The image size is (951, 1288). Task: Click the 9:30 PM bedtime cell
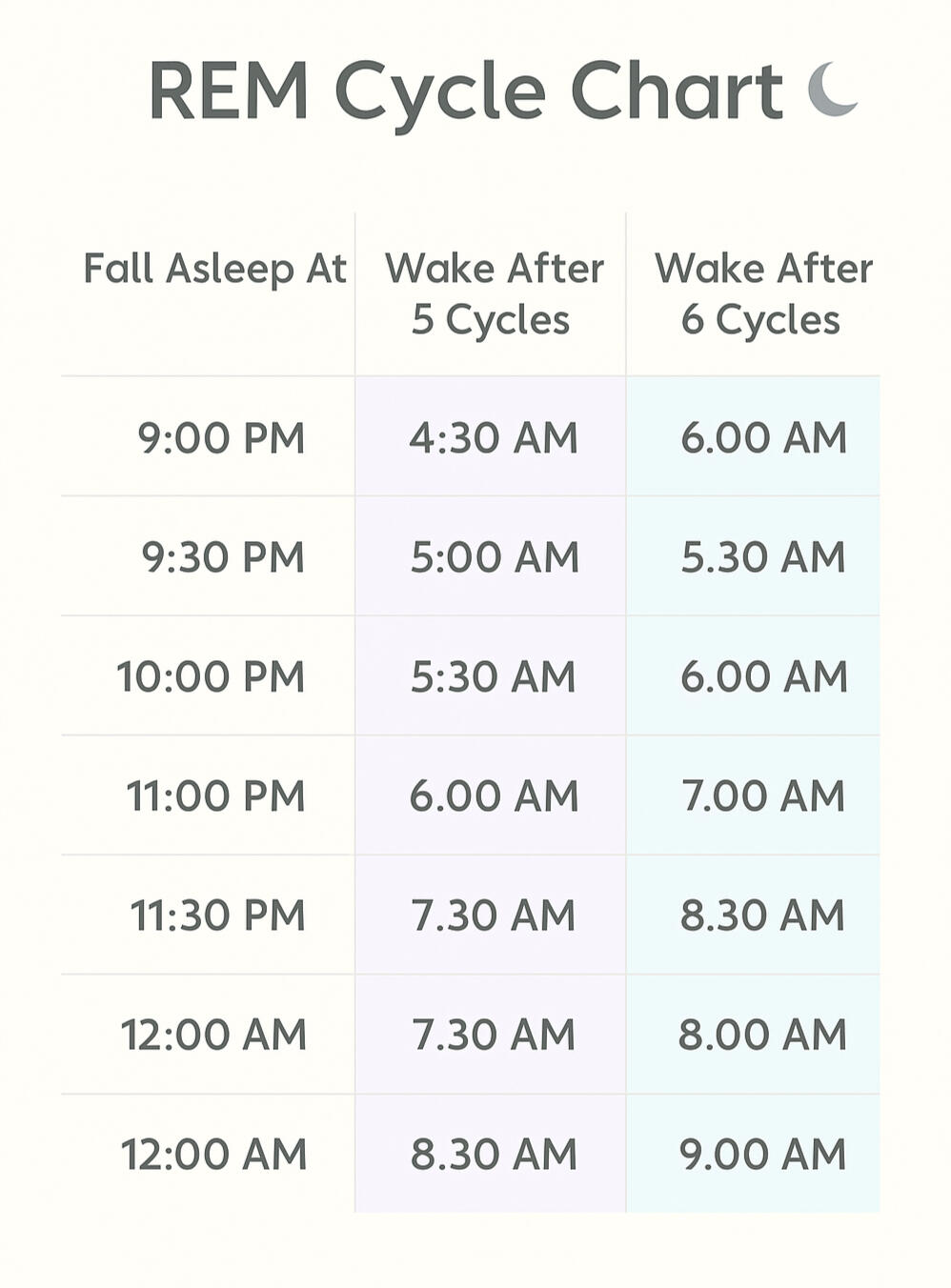pyautogui.click(x=223, y=557)
